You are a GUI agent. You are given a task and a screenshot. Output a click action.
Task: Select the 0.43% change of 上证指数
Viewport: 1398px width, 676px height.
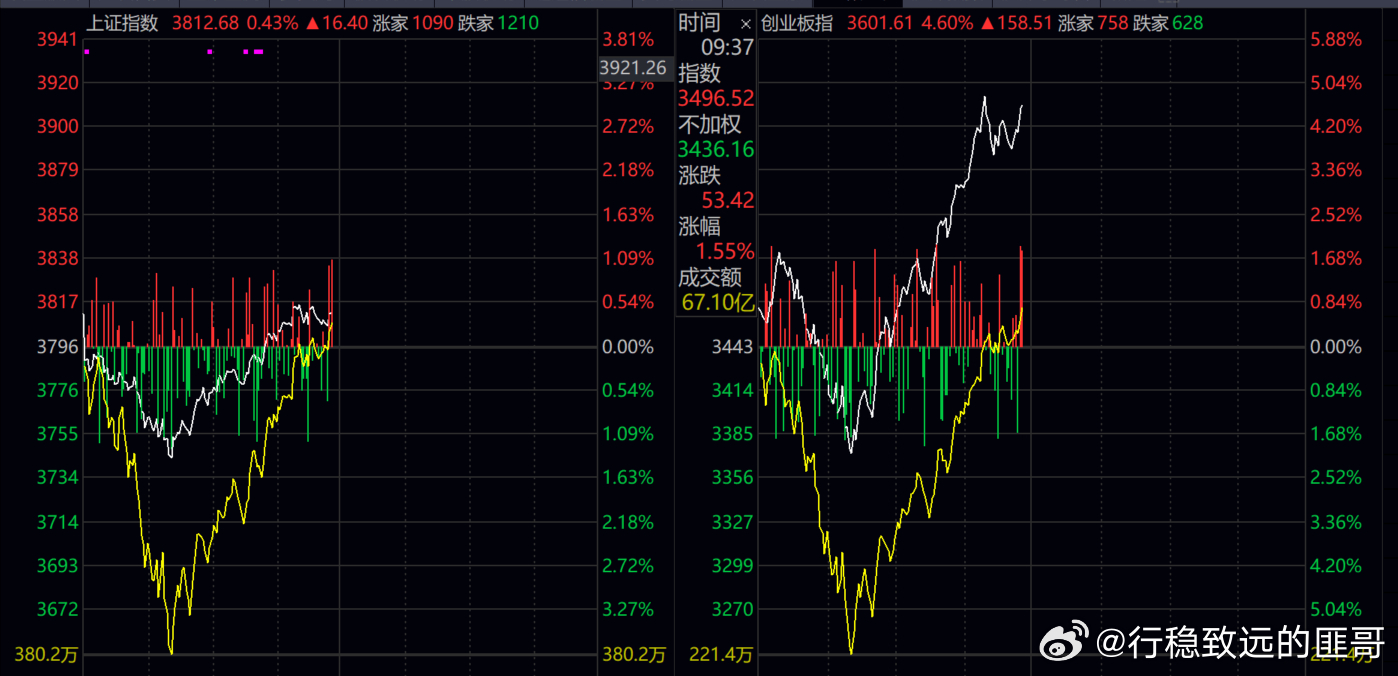click(272, 23)
